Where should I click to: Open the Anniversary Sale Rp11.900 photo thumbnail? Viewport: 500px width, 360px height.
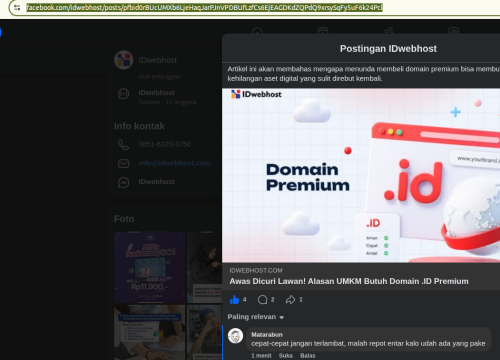click(149, 267)
